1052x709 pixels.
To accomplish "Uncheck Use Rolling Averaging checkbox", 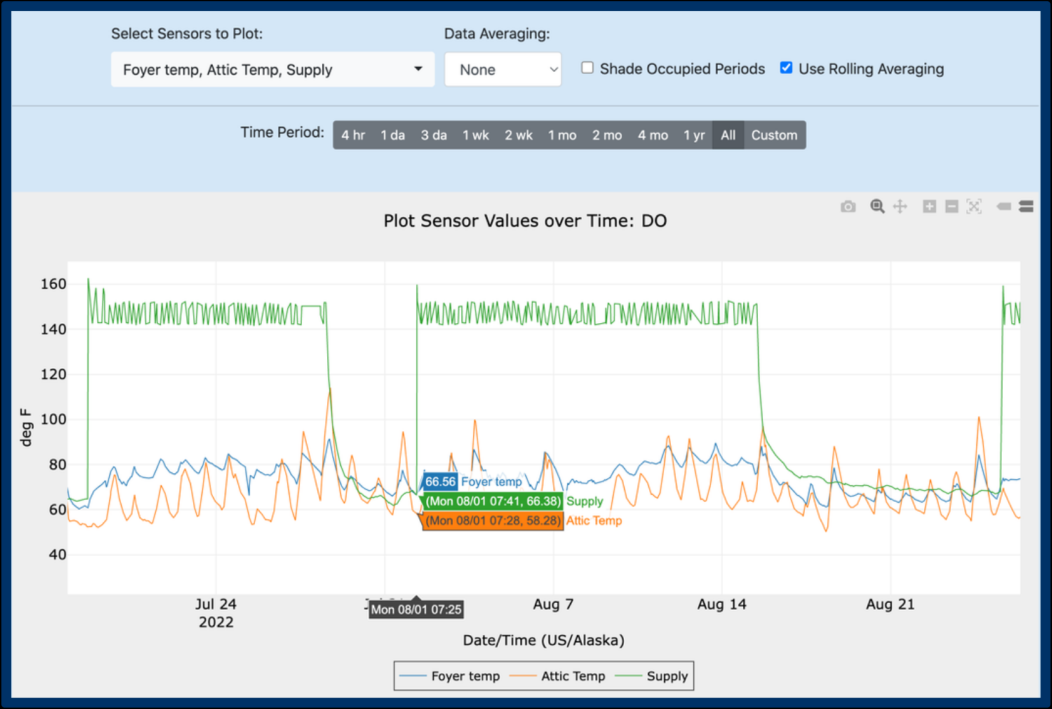I will pyautogui.click(x=786, y=68).
